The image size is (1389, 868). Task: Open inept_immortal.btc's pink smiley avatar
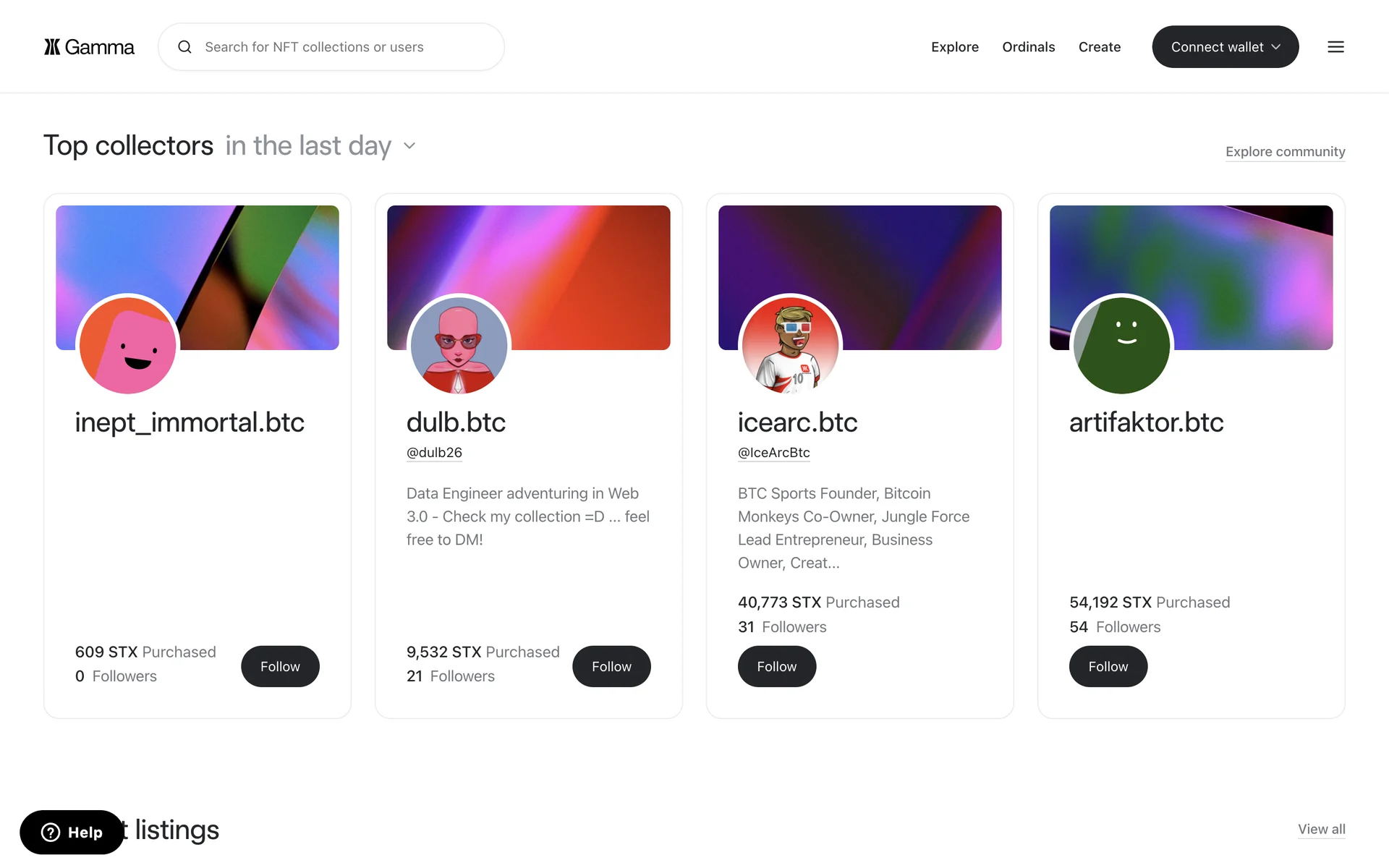pos(128,345)
